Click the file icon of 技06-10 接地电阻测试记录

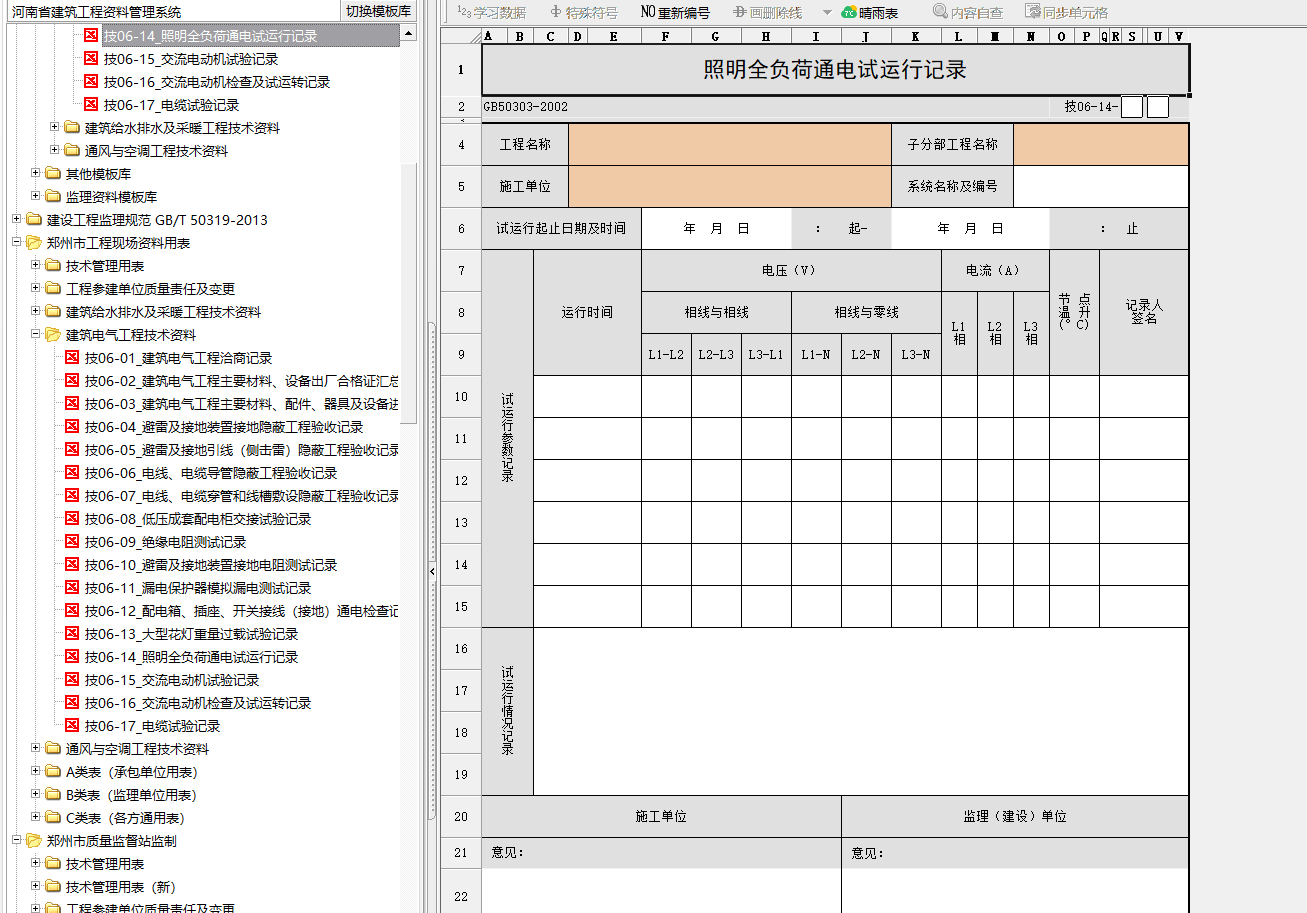72,565
